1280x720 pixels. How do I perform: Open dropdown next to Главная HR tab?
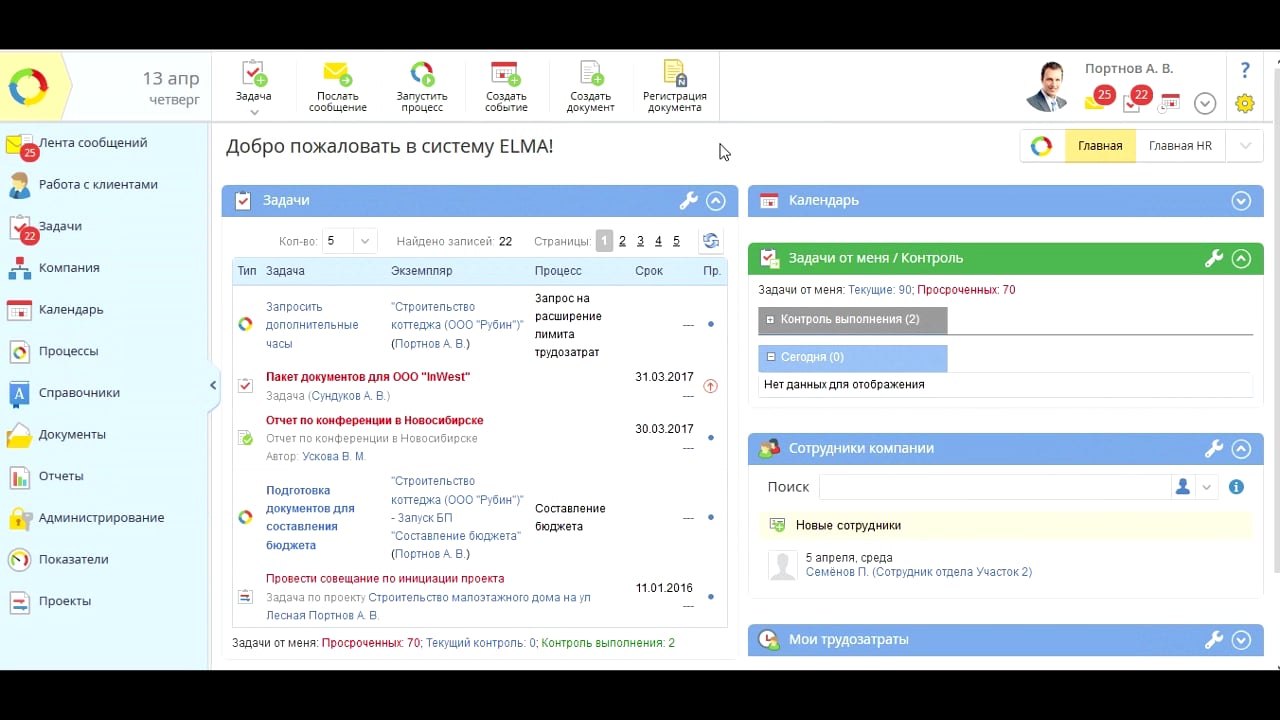click(1245, 146)
